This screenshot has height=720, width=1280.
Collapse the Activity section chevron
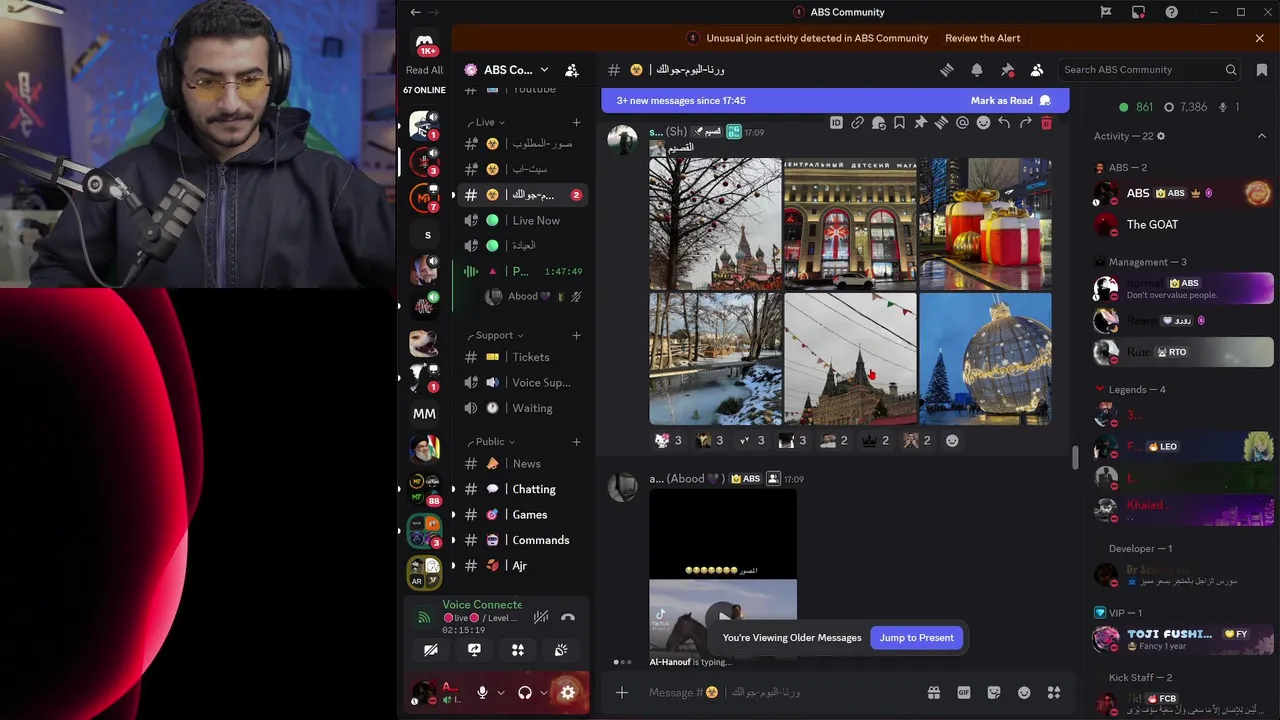(1260, 136)
